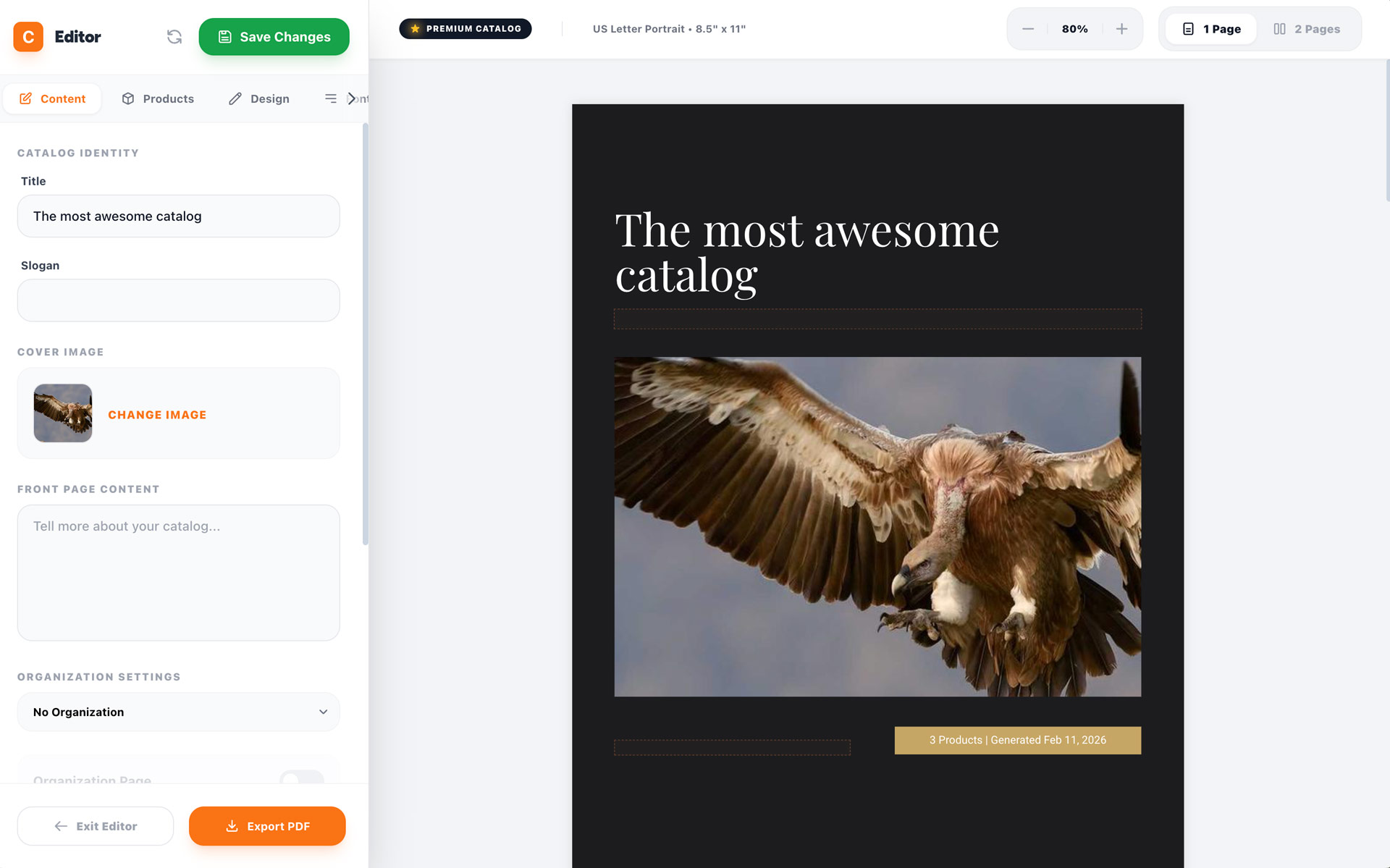The height and width of the screenshot is (868, 1390).
Task: Open the No Organization dropdown
Action: pos(178,712)
